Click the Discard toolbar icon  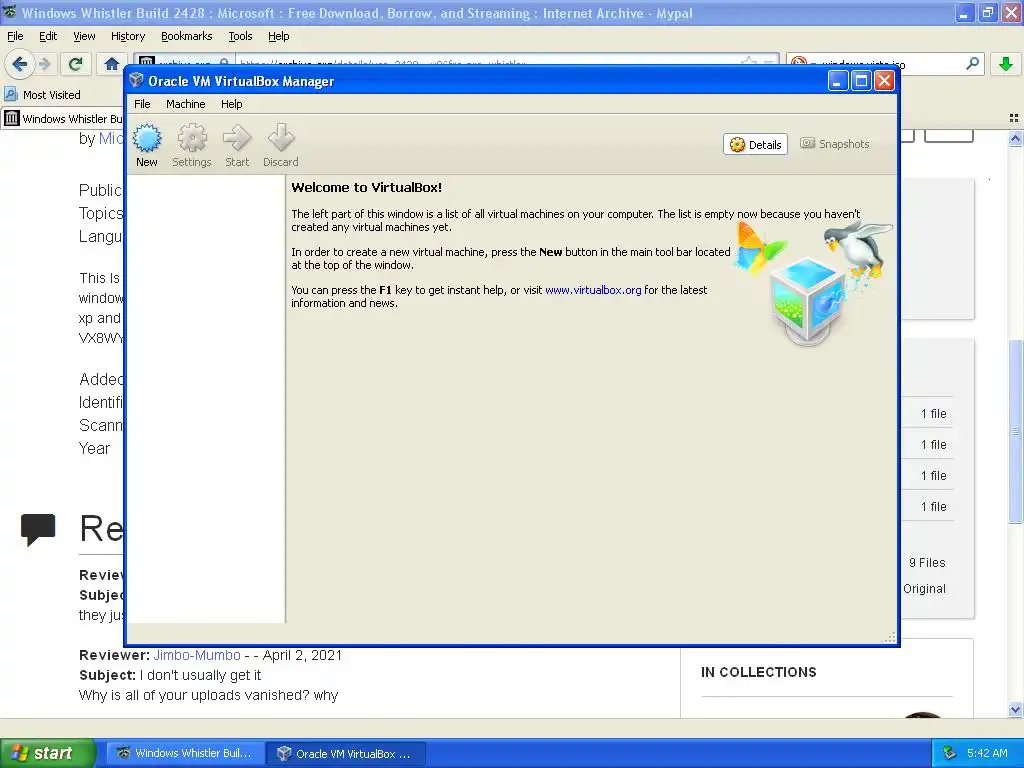[x=281, y=146]
